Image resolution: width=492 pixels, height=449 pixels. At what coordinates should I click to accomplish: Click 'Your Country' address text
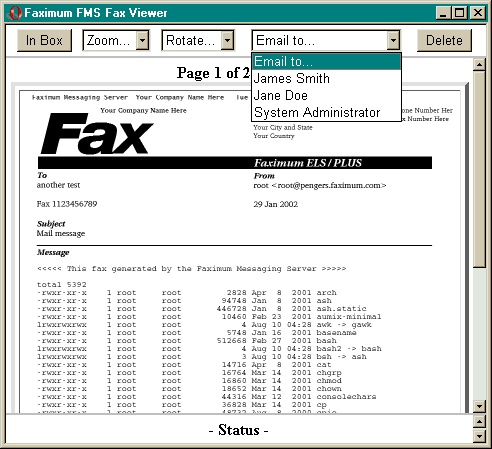pyautogui.click(x=274, y=136)
